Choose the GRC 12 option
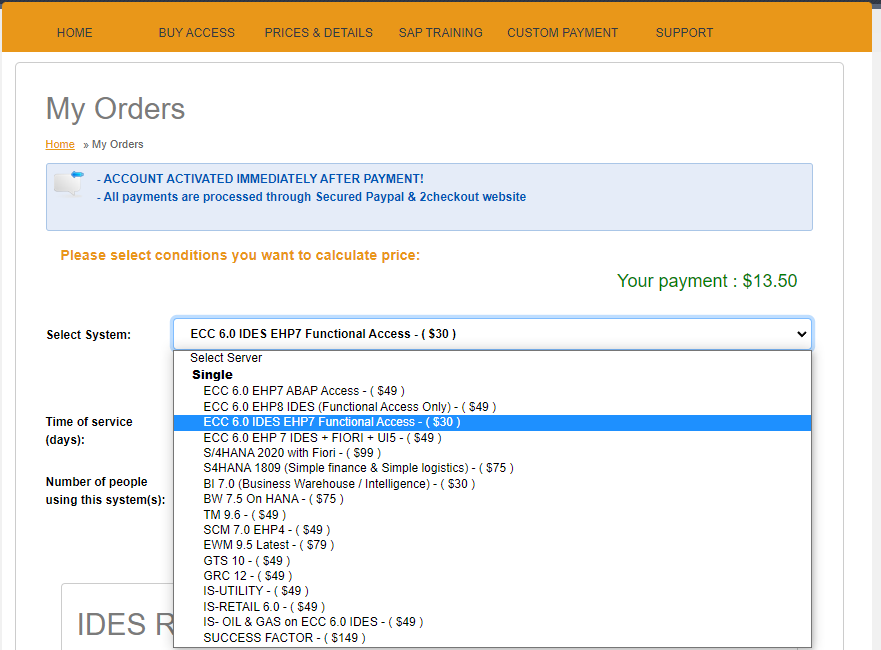 492,576
